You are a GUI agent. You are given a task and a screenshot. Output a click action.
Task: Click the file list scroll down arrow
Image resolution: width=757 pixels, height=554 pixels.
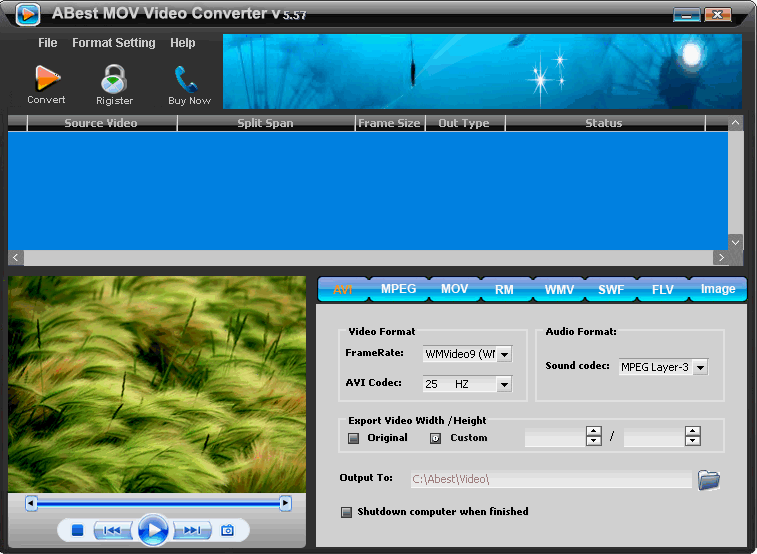tap(735, 242)
